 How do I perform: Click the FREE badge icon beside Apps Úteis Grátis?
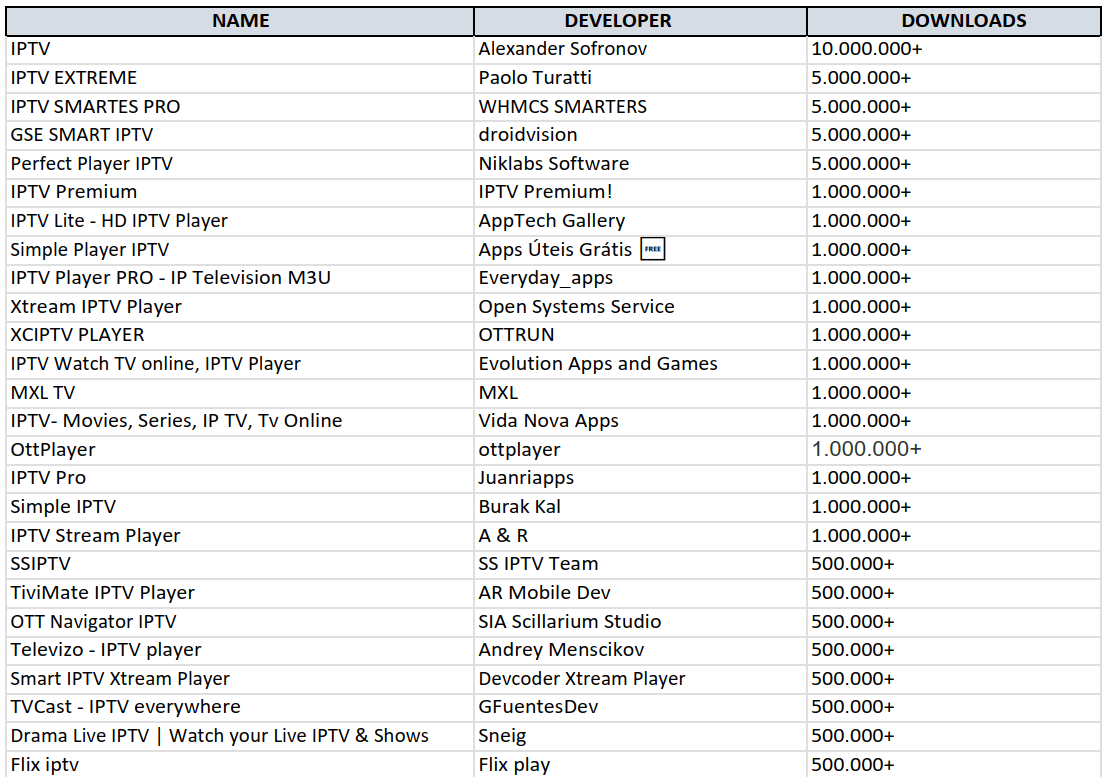652,249
